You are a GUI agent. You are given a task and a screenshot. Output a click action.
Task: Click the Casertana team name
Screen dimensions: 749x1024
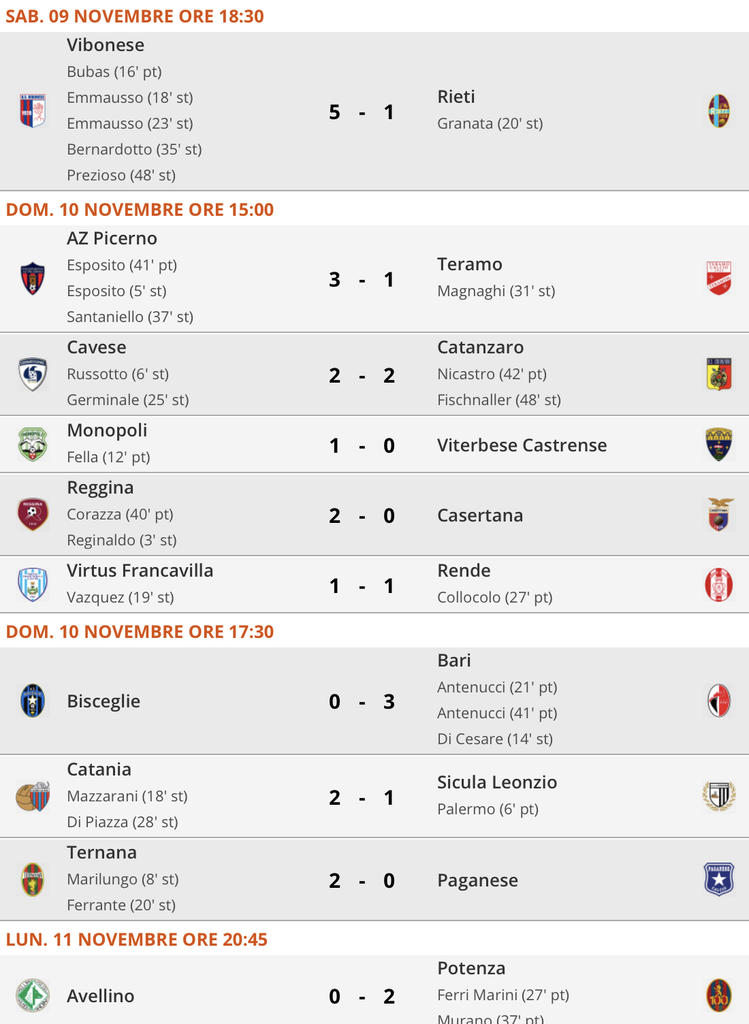coord(480,515)
